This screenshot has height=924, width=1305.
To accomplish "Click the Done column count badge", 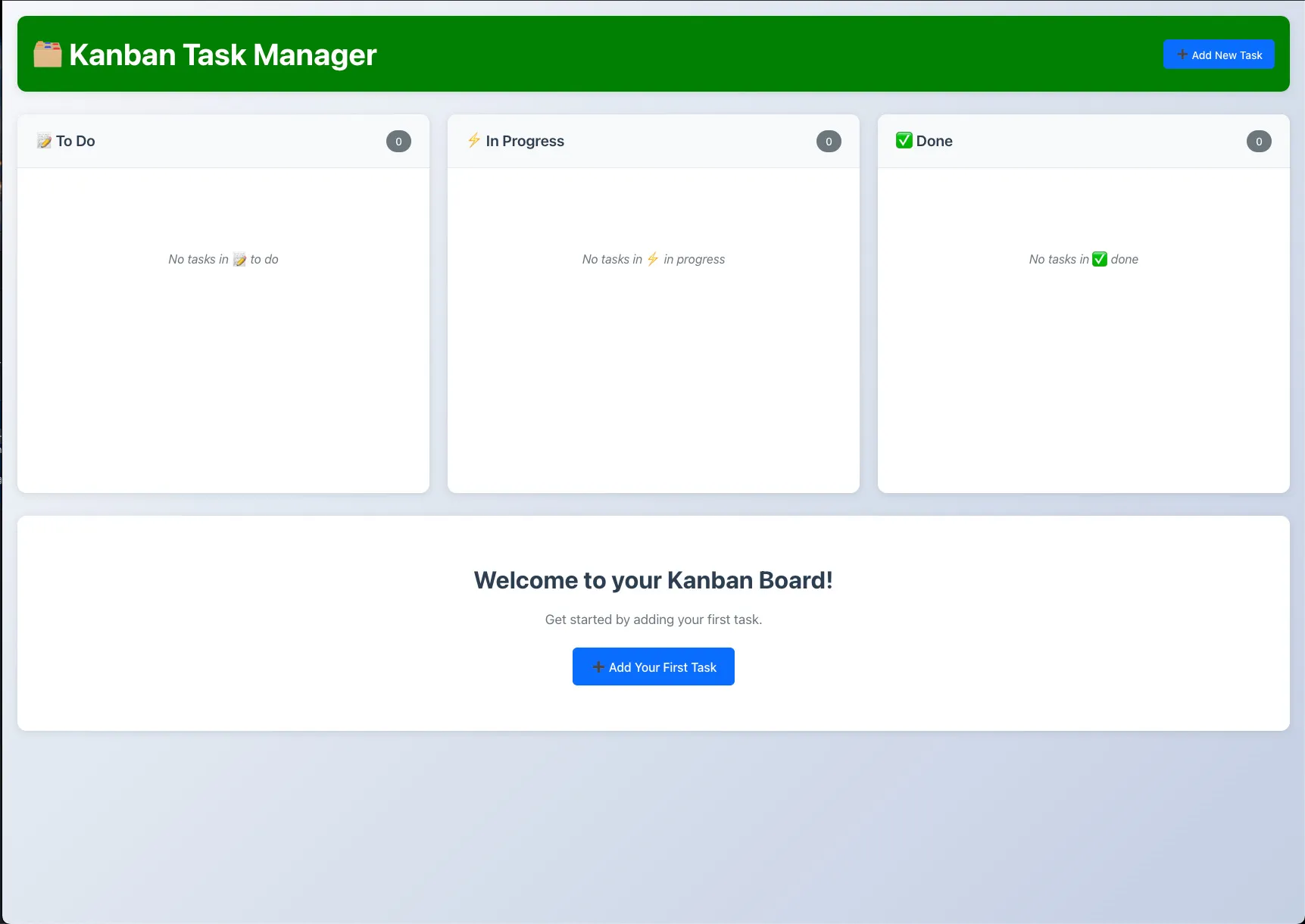I will tap(1259, 142).
